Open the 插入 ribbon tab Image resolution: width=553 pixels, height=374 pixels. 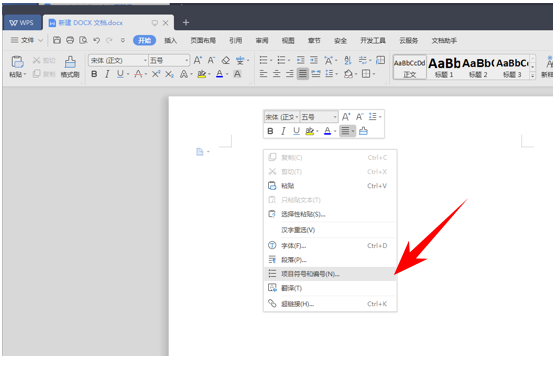click(170, 41)
